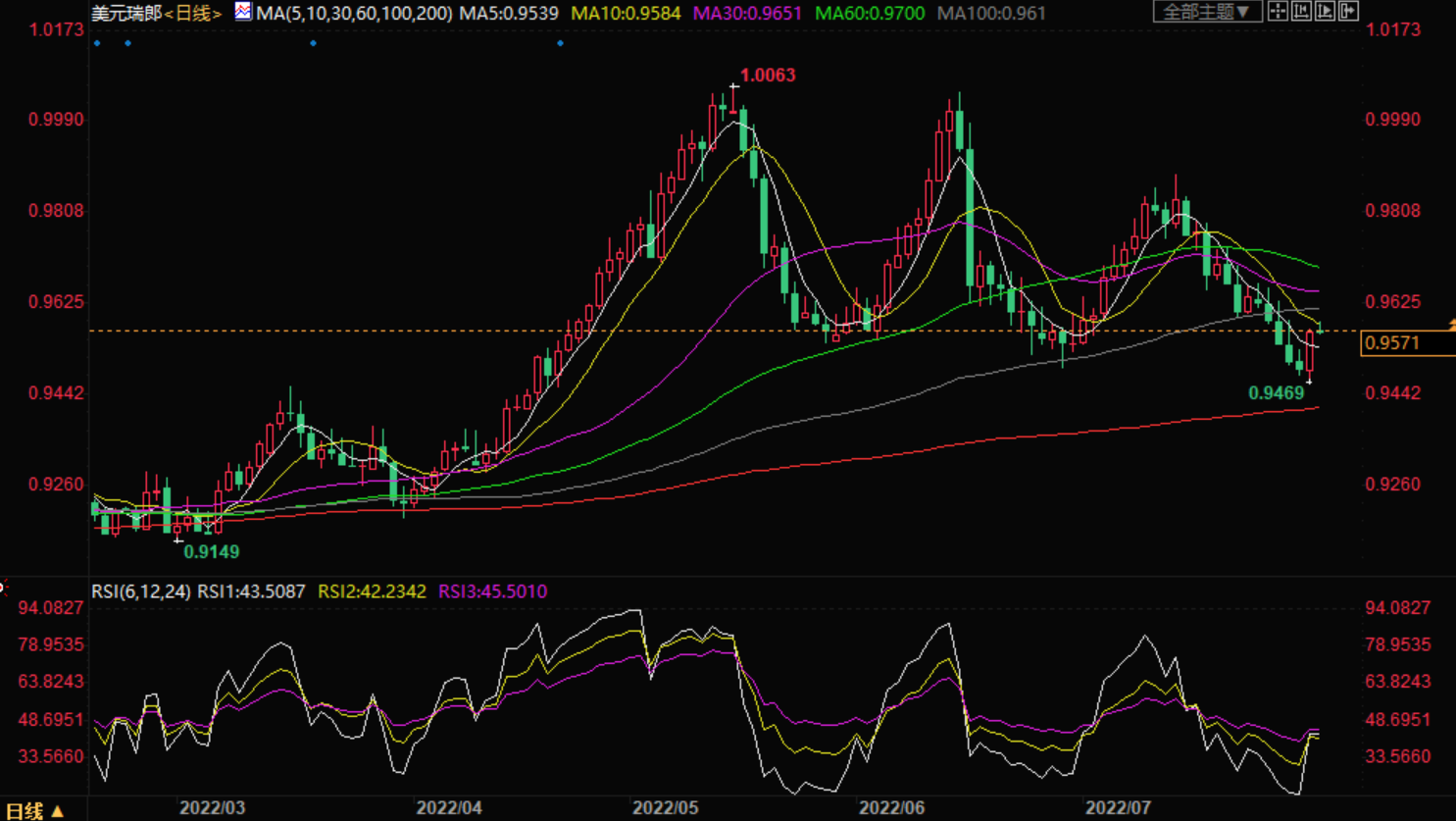Click the red marker icon left of RSI panel
This screenshot has width=1456, height=821.
(x=3, y=588)
